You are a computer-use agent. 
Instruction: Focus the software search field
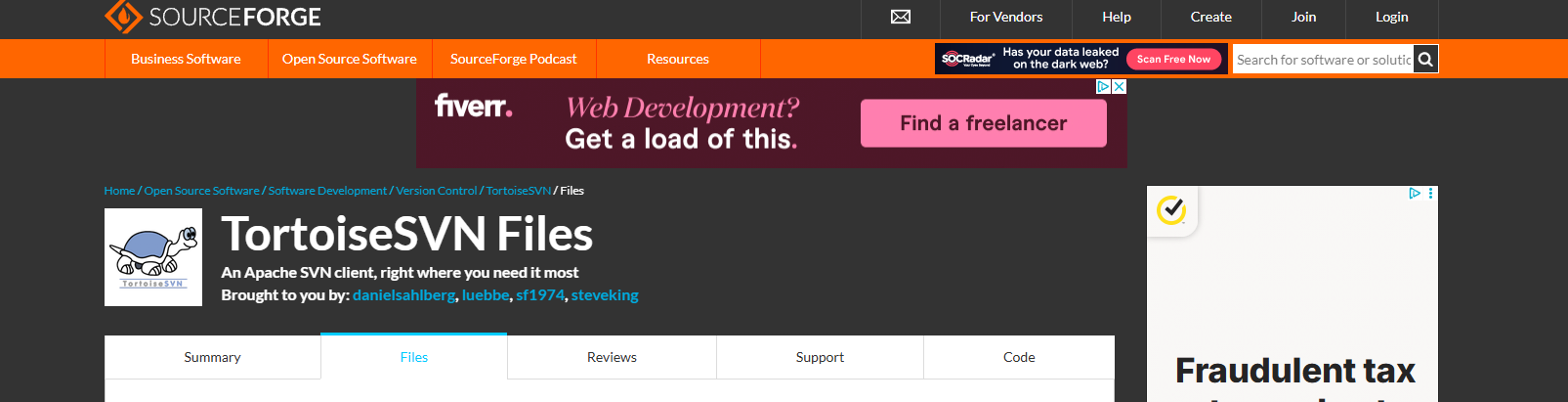(x=1323, y=60)
